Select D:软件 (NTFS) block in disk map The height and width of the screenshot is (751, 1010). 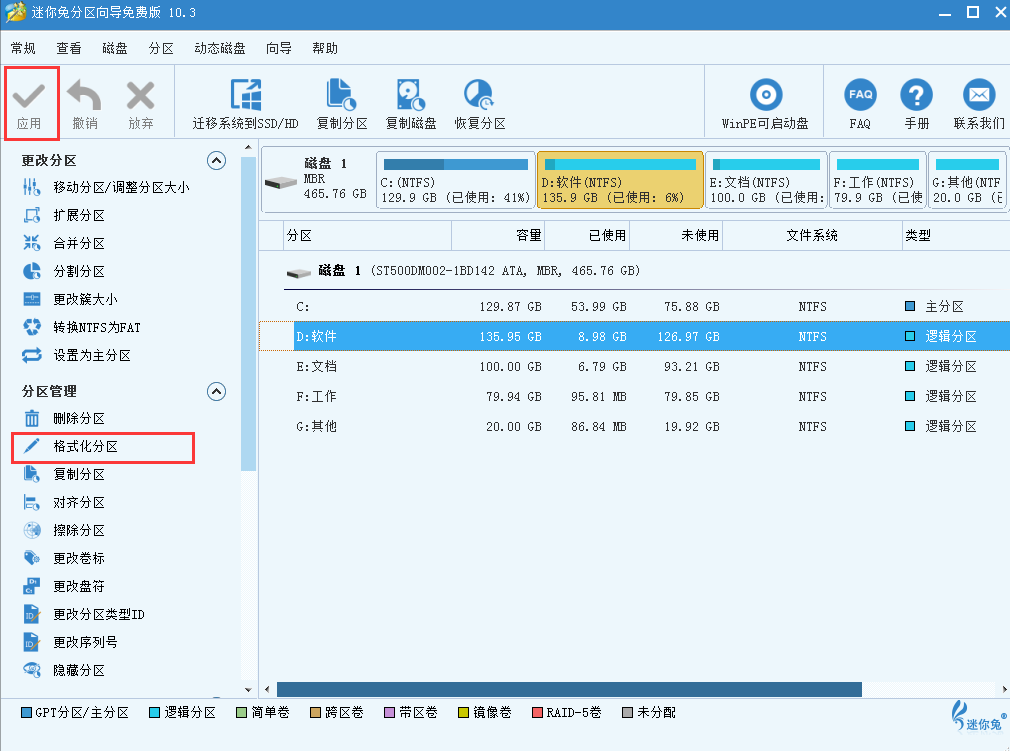click(x=620, y=180)
